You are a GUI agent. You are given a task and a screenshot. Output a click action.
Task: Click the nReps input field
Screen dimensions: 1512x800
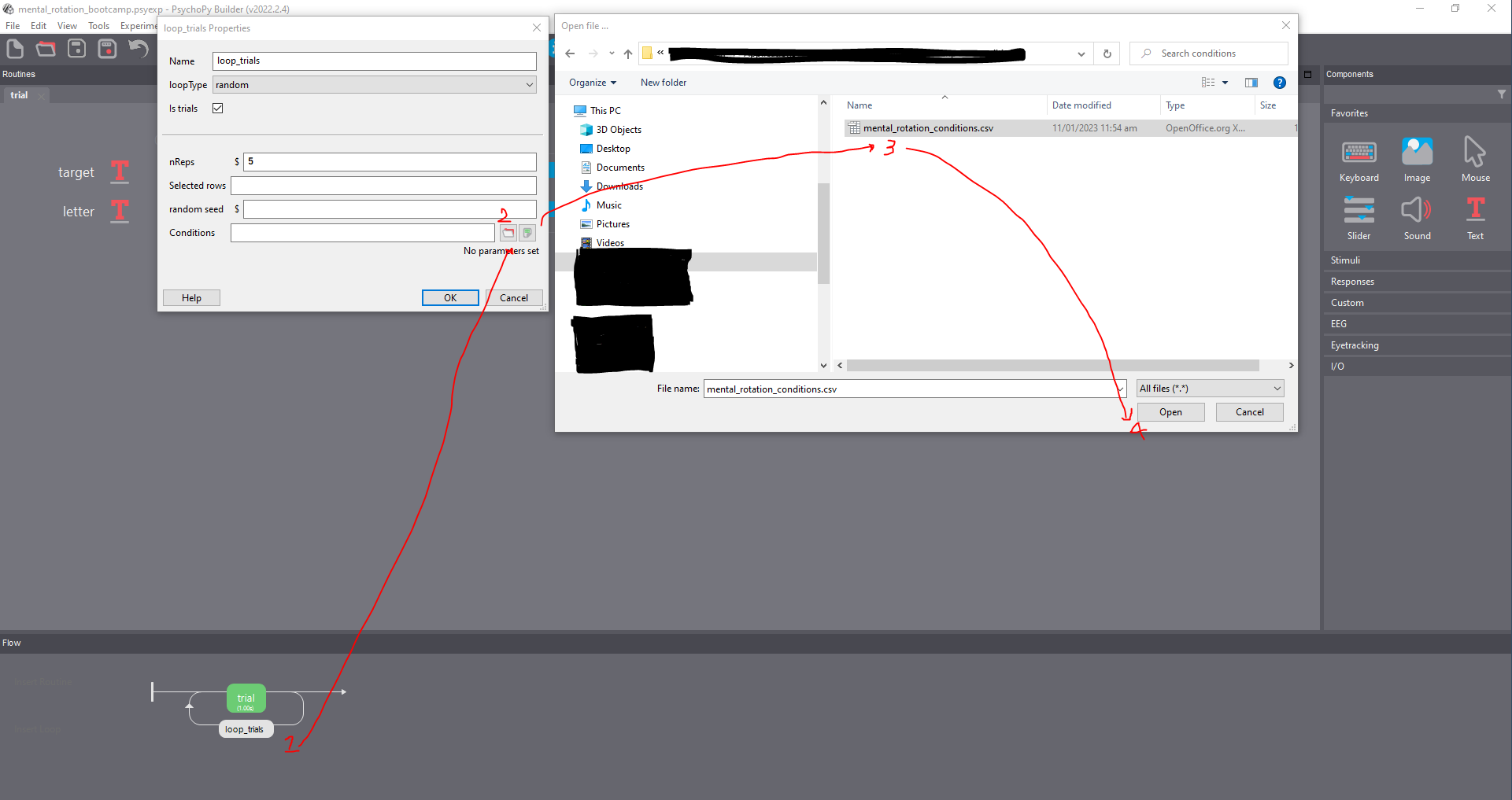pos(390,162)
